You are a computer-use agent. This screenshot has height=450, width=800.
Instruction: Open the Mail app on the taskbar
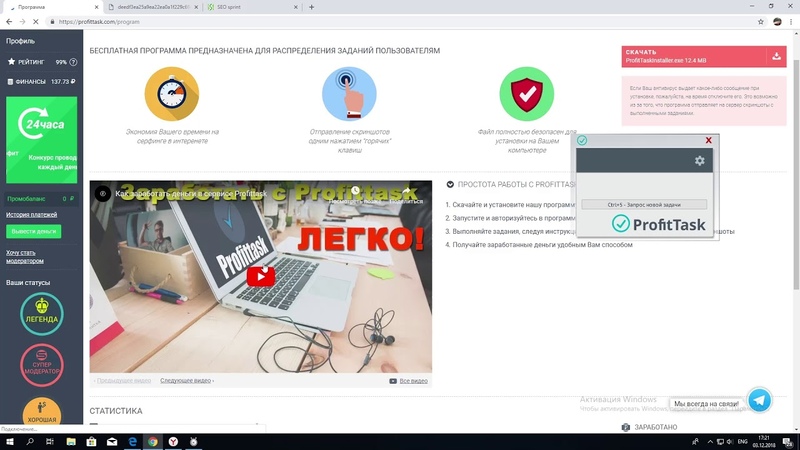coord(112,442)
